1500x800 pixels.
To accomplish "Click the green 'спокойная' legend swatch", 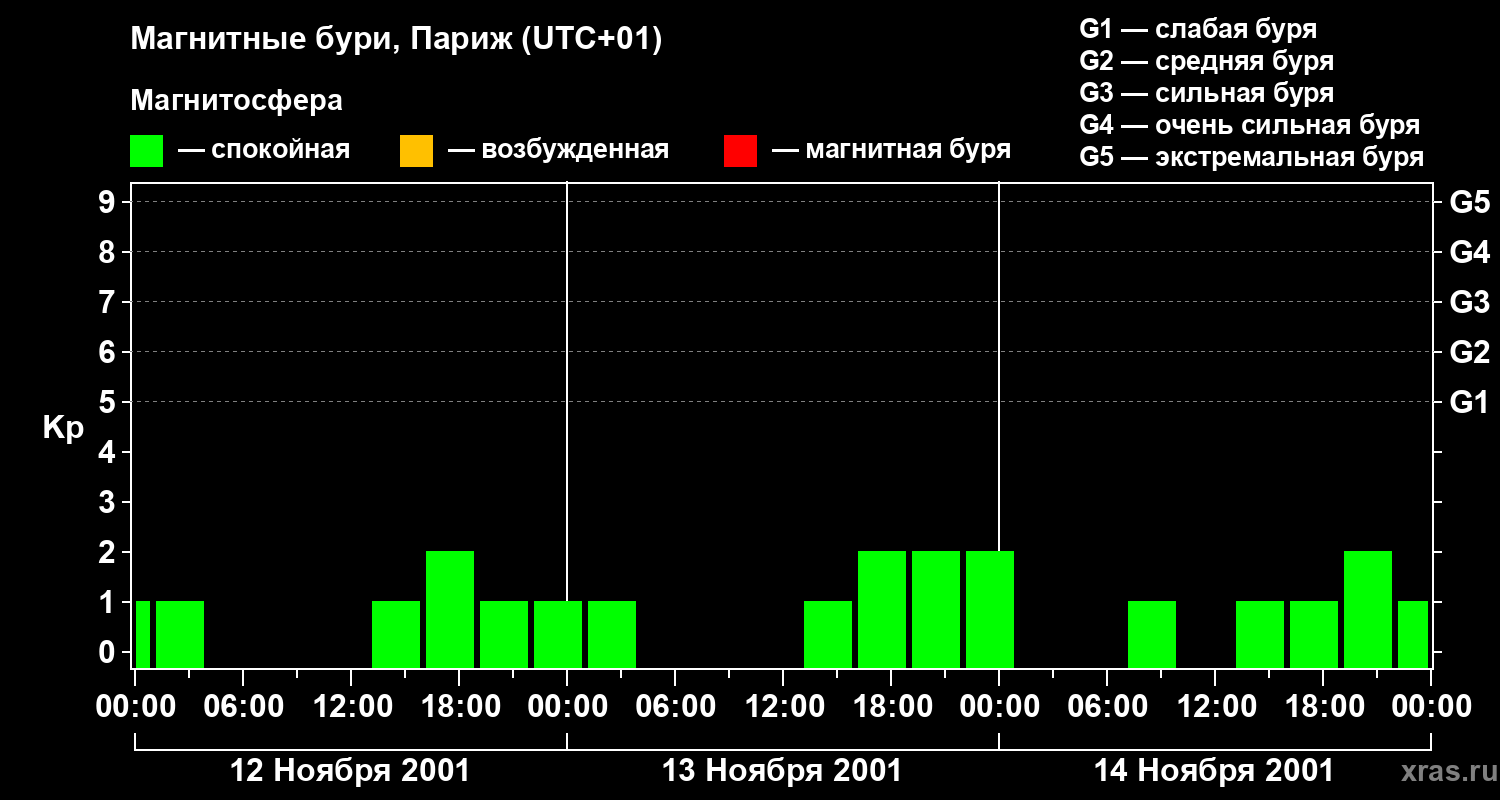I will click(x=146, y=151).
